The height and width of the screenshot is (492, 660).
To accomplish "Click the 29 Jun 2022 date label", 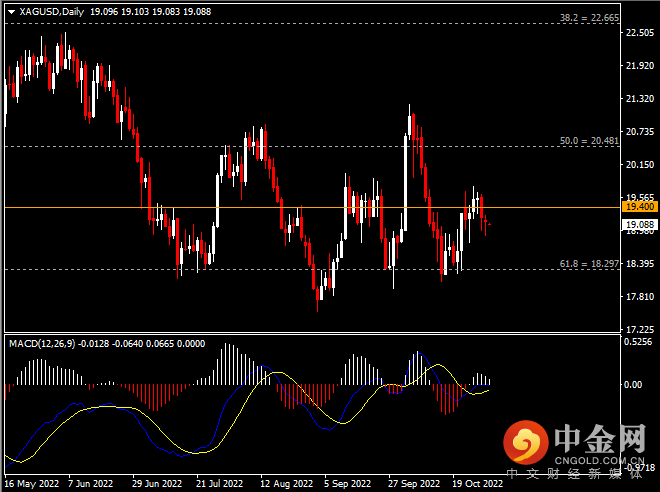I will (x=157, y=484).
